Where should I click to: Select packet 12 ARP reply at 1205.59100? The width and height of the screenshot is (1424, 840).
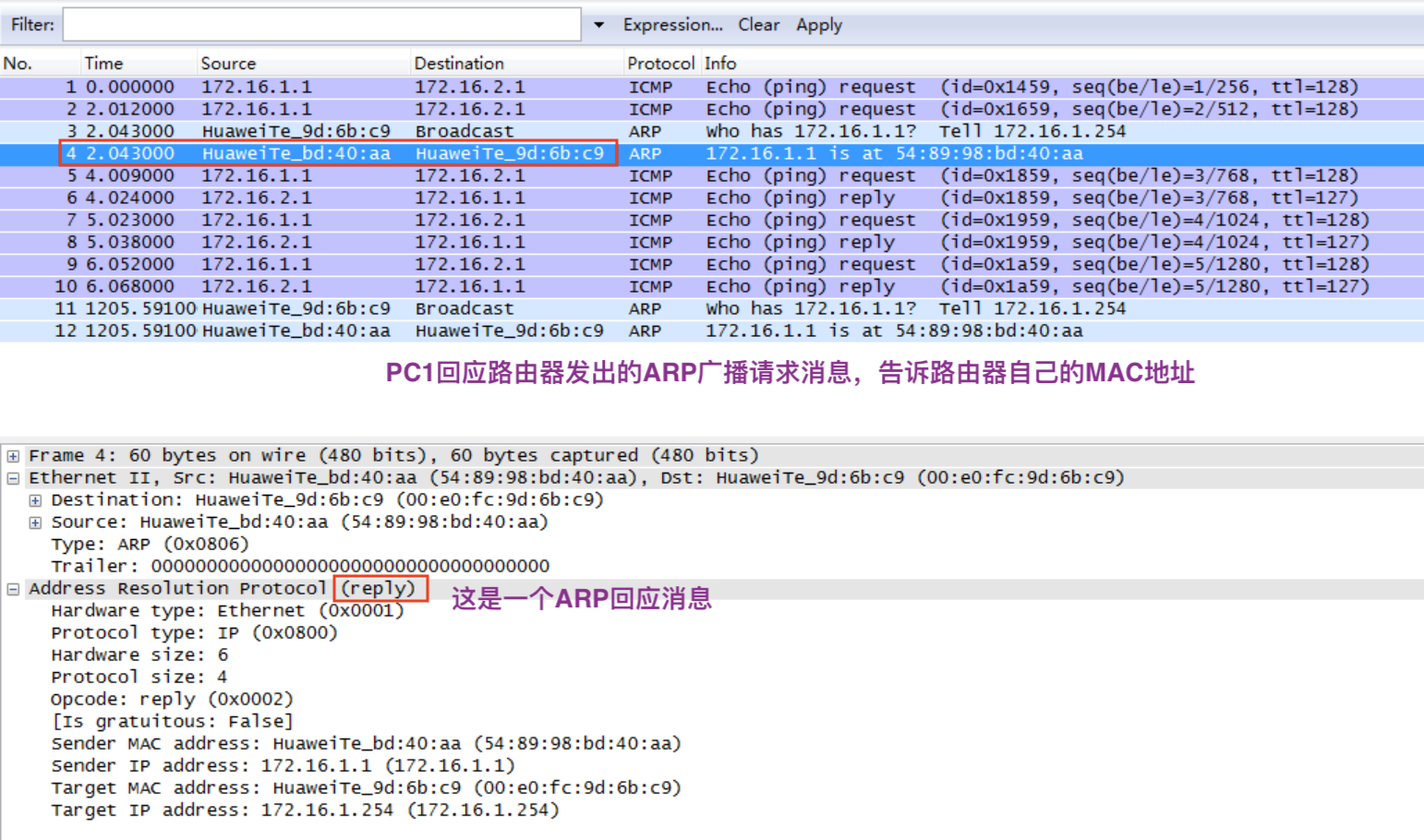[712, 330]
